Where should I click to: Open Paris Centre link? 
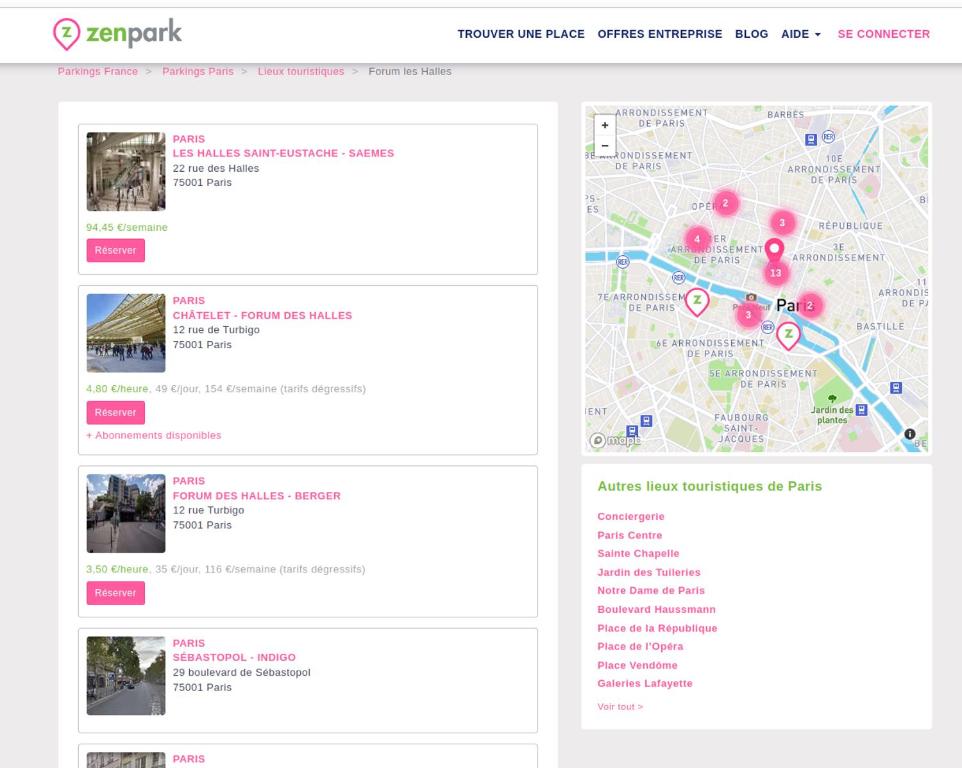tap(629, 535)
